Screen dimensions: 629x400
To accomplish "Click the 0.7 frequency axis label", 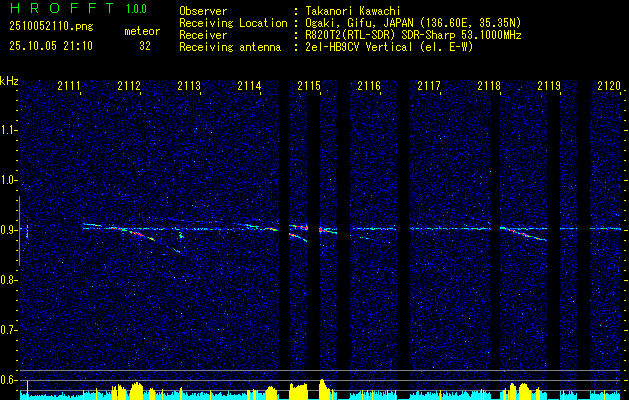I will [8, 330].
